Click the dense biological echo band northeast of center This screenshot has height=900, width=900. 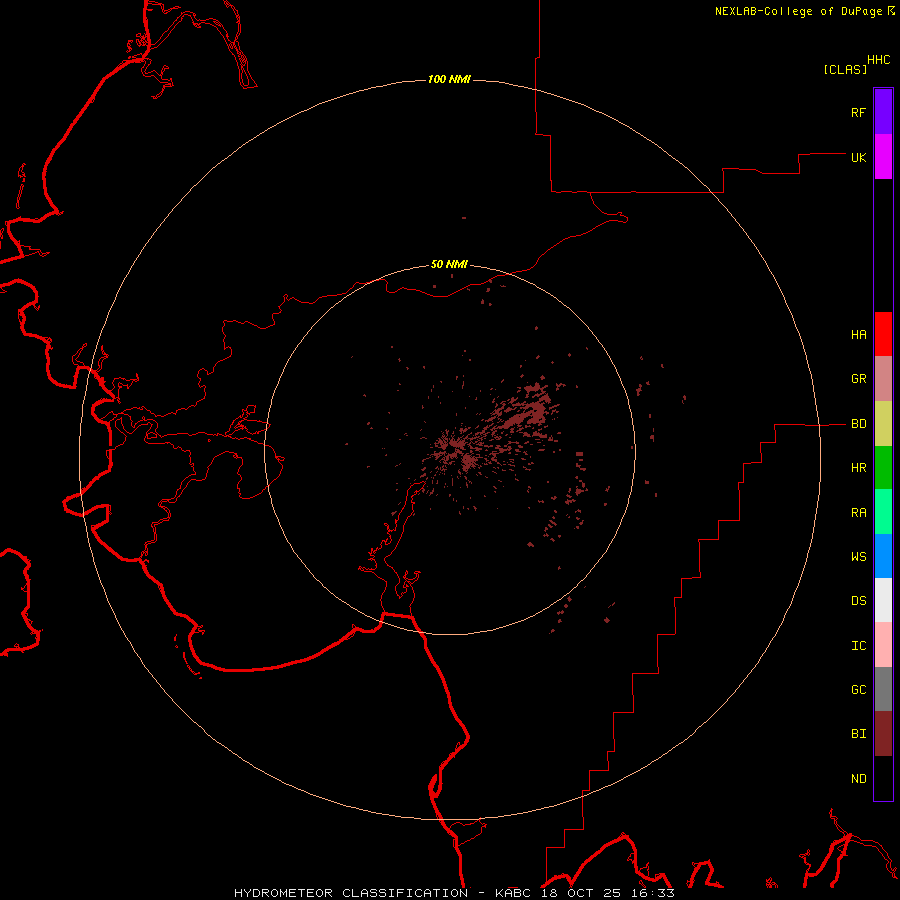(525, 412)
